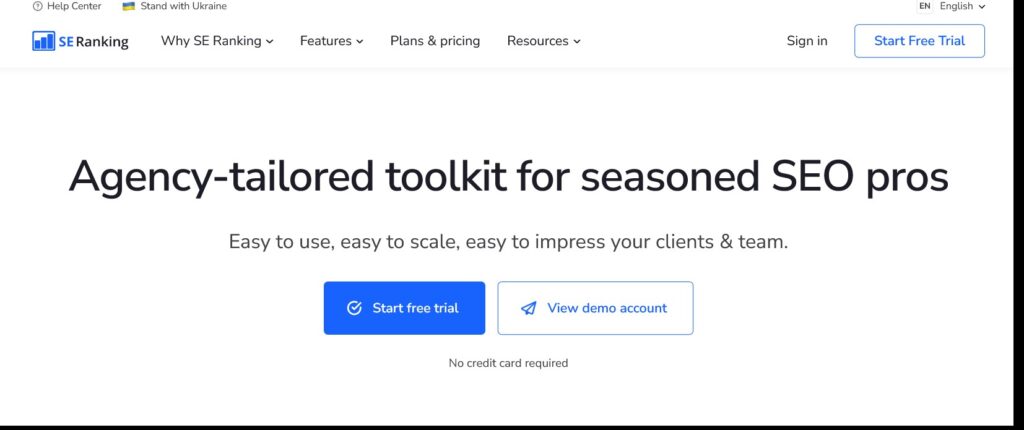Expand the Resources dropdown chevron
Image resolution: width=1024 pixels, height=430 pixels.
pos(577,41)
